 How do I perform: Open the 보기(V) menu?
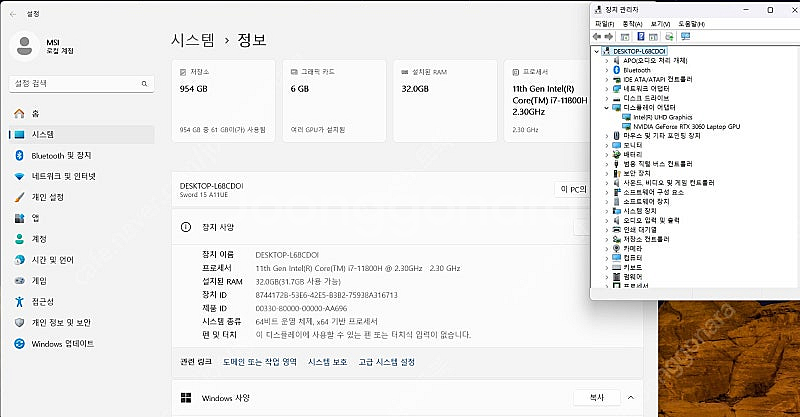click(660, 24)
